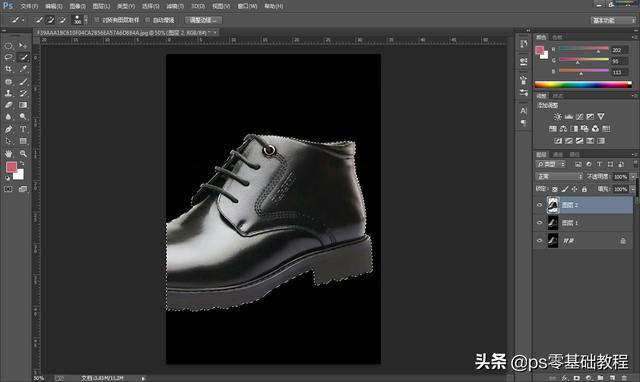640x382 pixels.
Task: Open the 文件(F) menu
Action: (x=29, y=6)
